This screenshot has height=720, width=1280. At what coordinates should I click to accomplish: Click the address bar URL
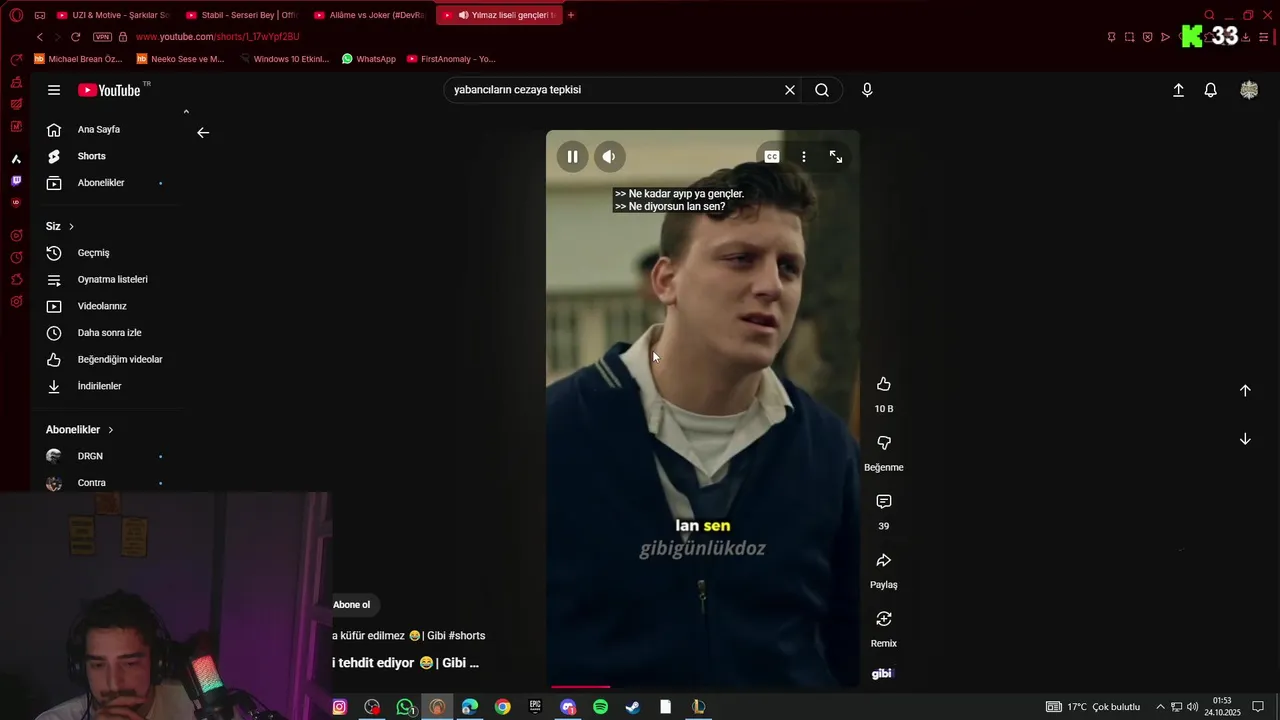click(x=217, y=37)
